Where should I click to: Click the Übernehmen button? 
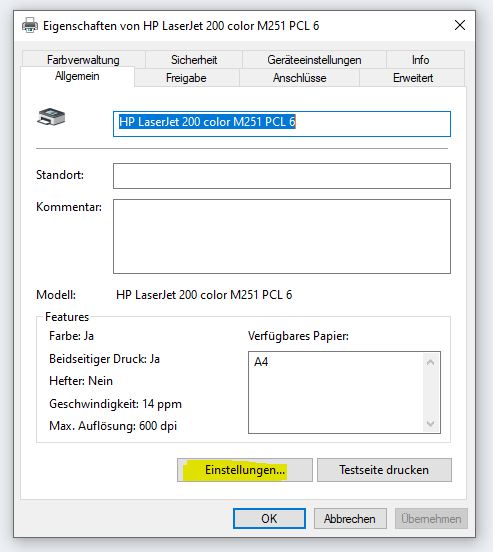point(431,519)
